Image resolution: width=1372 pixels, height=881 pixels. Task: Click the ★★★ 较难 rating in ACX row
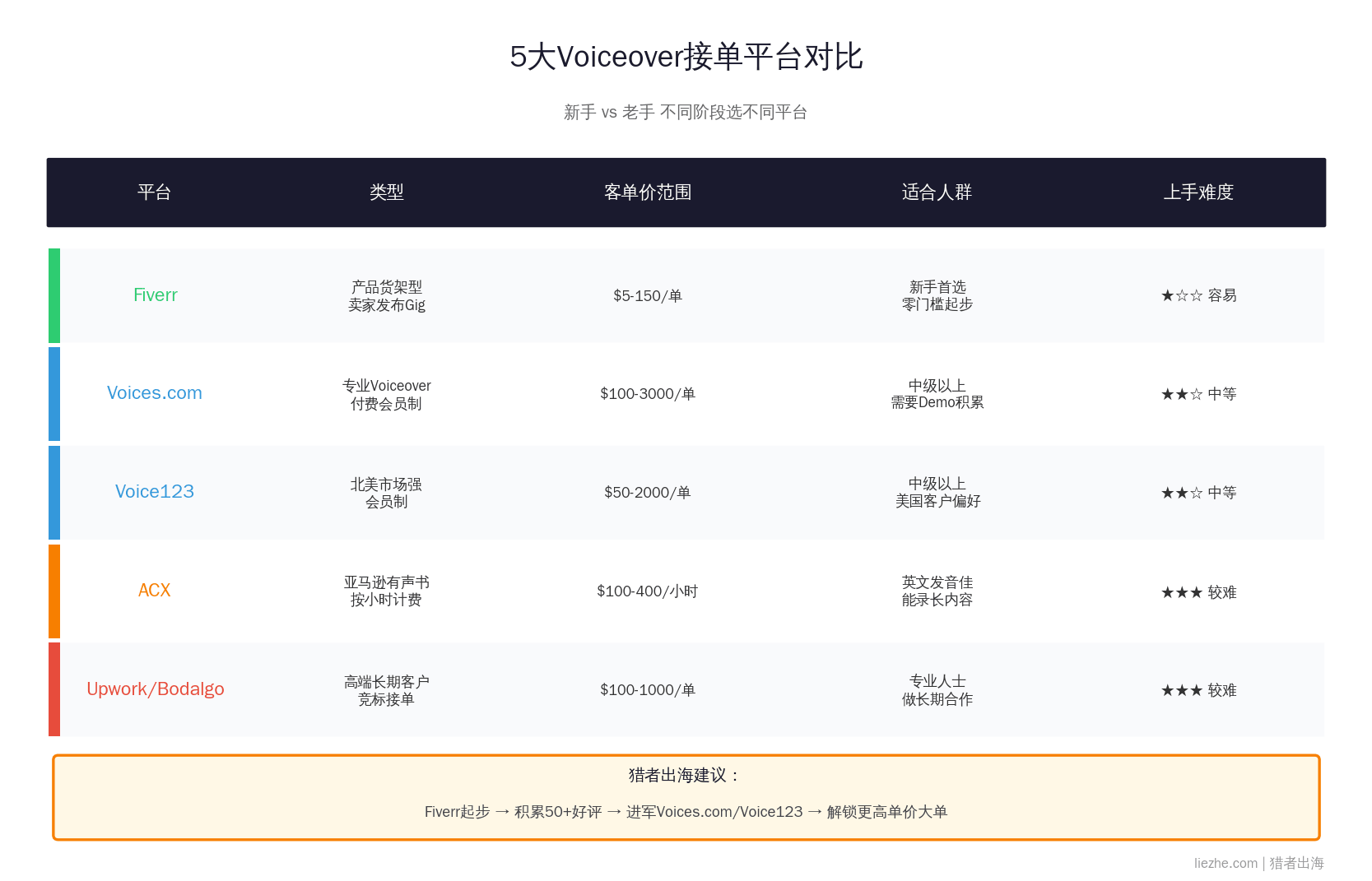[1198, 592]
